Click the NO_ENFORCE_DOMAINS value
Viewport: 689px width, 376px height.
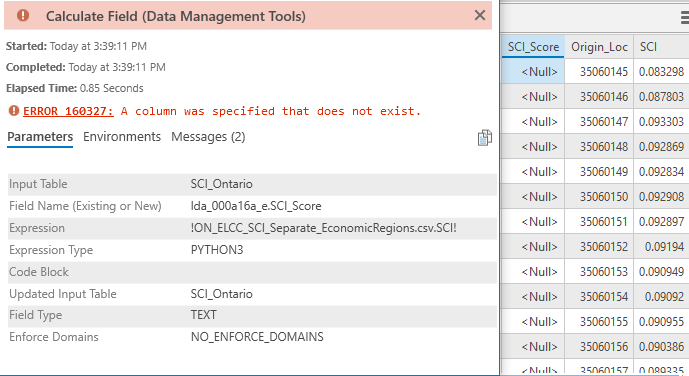point(257,337)
